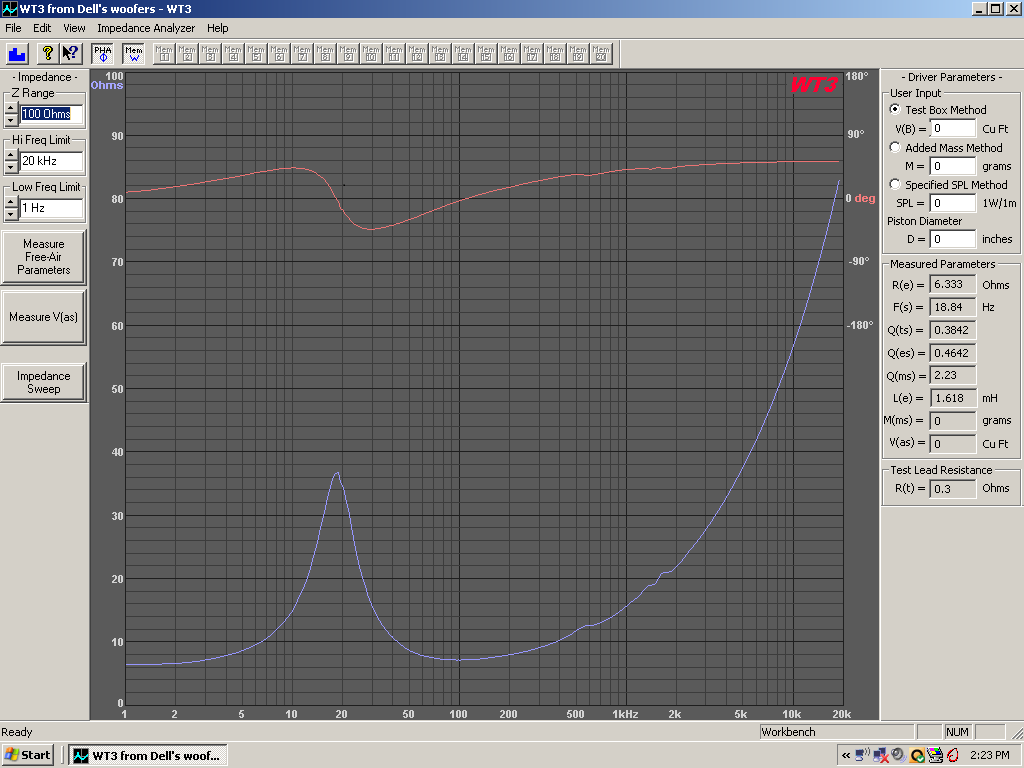Select the Mem 13 memory slot
This screenshot has width=1024, height=768.
440,54
